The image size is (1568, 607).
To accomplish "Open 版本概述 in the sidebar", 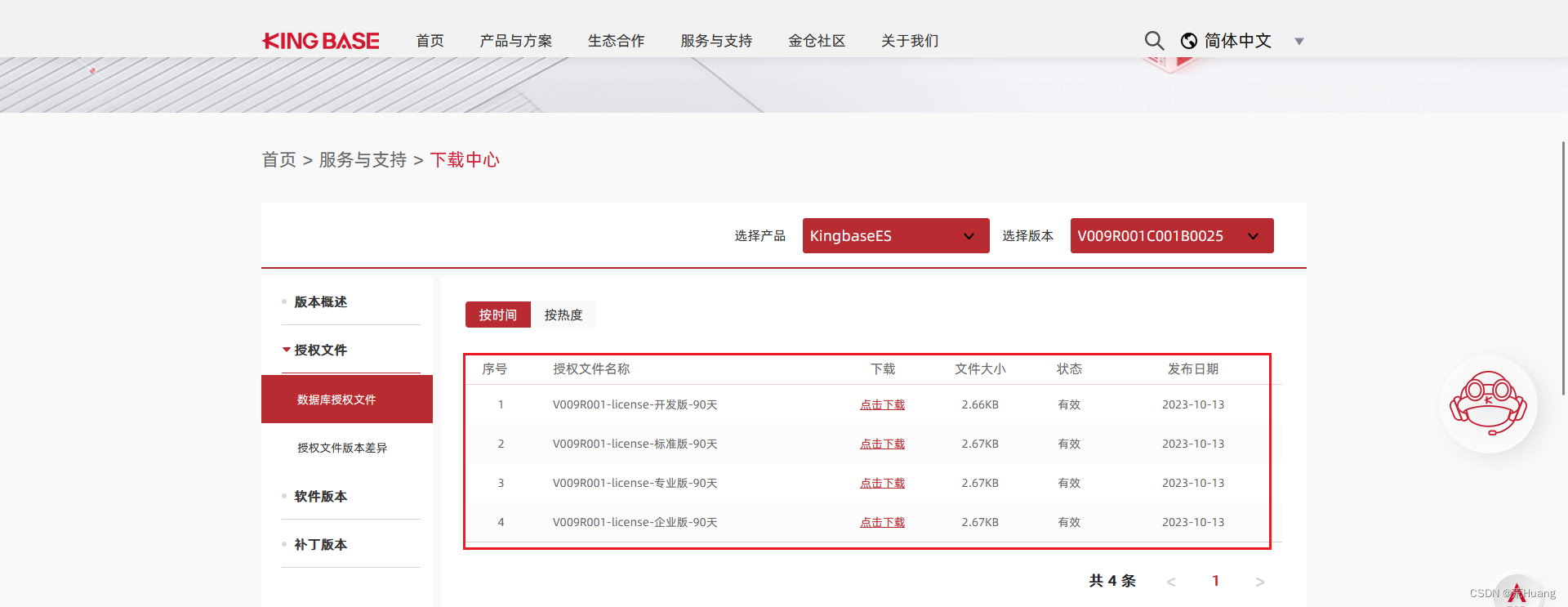I will pyautogui.click(x=320, y=301).
